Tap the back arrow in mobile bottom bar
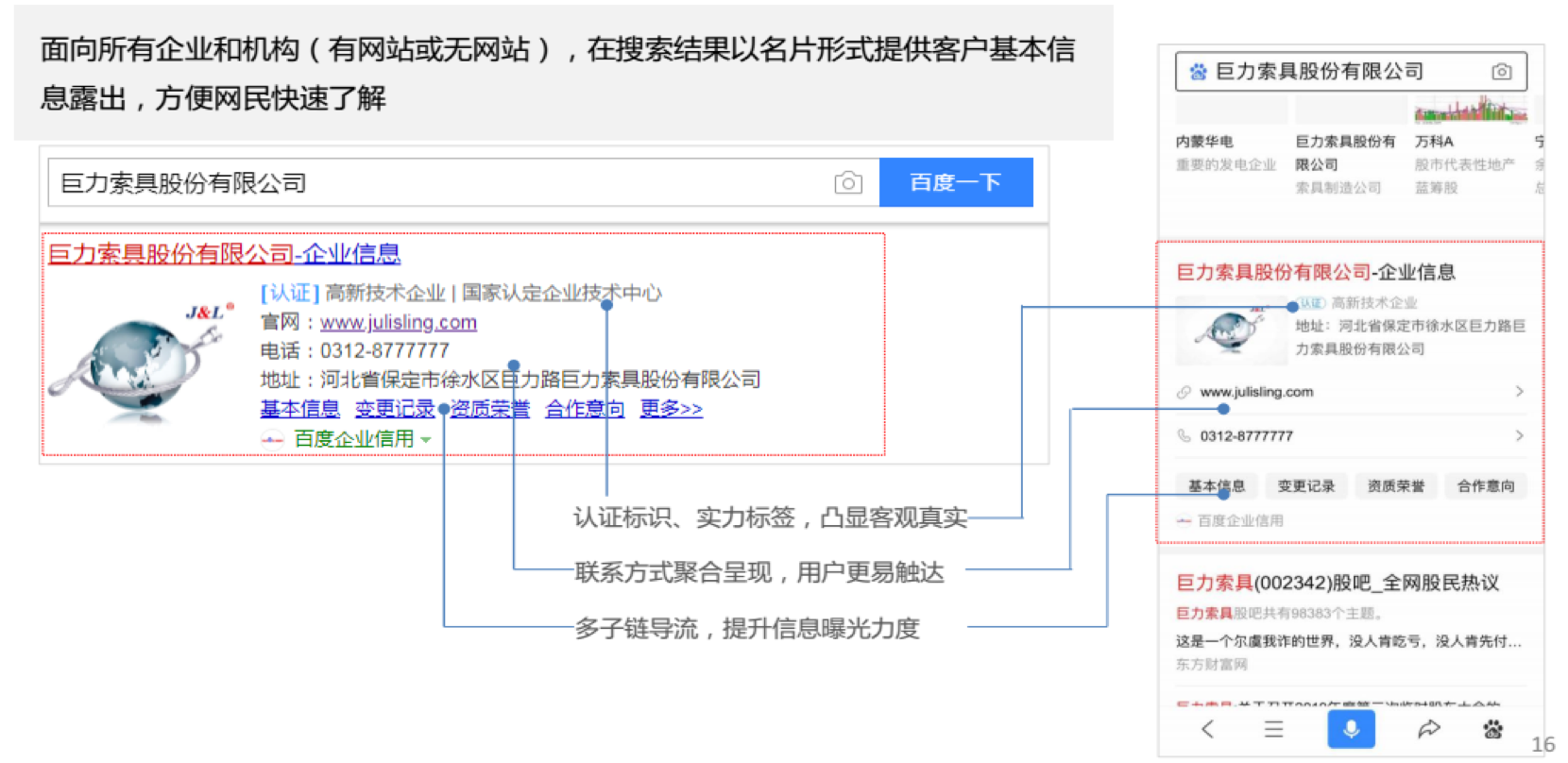This screenshot has width=1568, height=763. coord(1207,729)
